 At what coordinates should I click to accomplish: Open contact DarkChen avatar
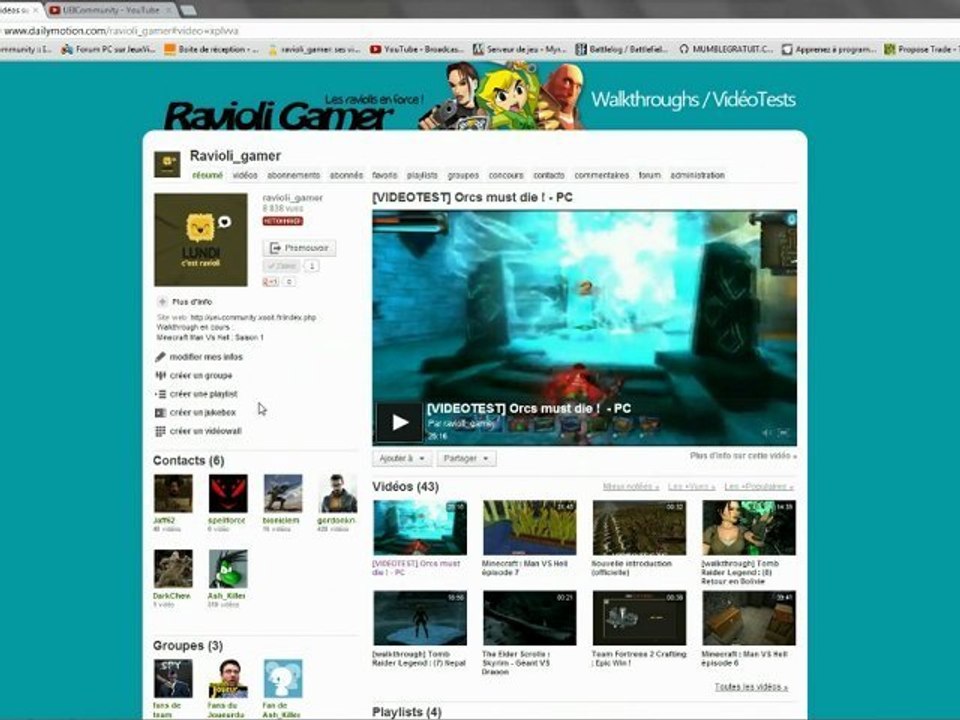tap(173, 569)
